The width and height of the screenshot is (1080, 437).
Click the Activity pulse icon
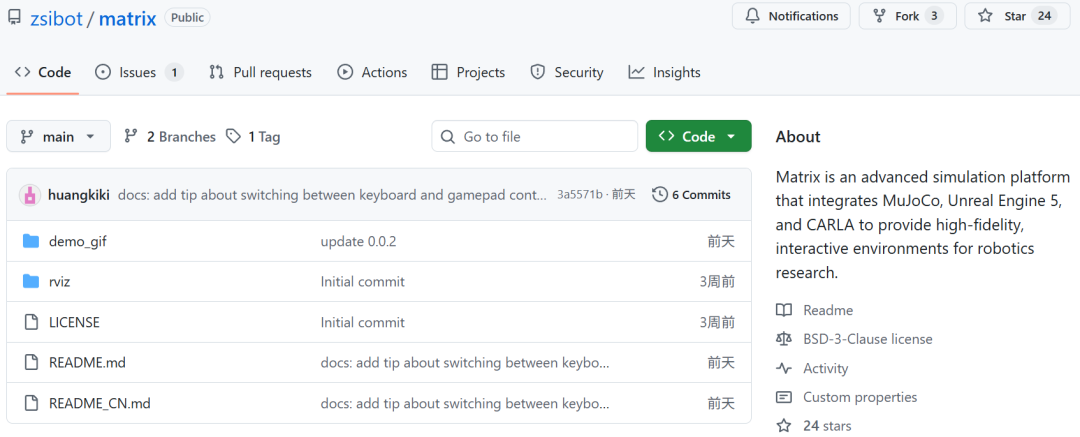[x=784, y=368]
